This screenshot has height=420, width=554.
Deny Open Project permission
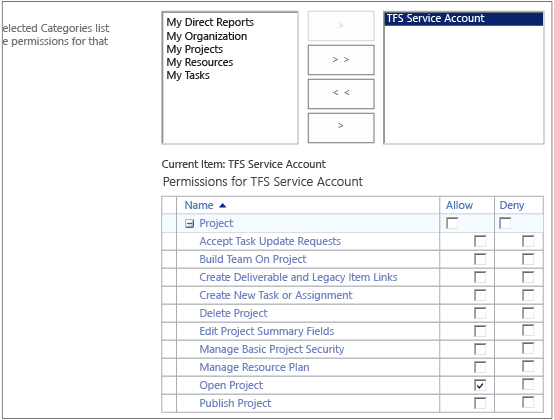click(x=528, y=384)
